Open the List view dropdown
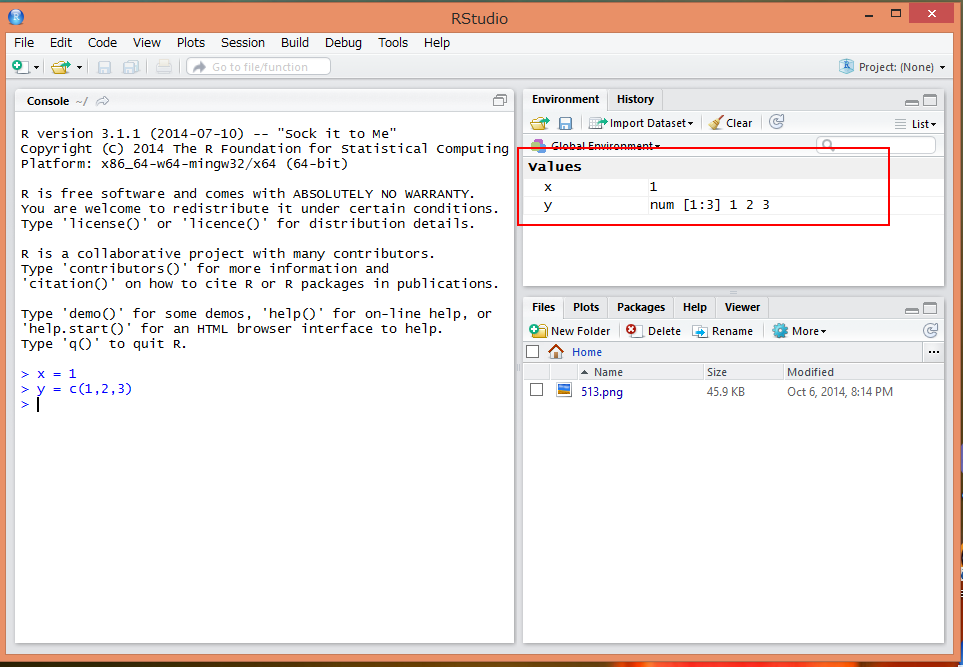Image resolution: width=963 pixels, height=667 pixels. 916,123
